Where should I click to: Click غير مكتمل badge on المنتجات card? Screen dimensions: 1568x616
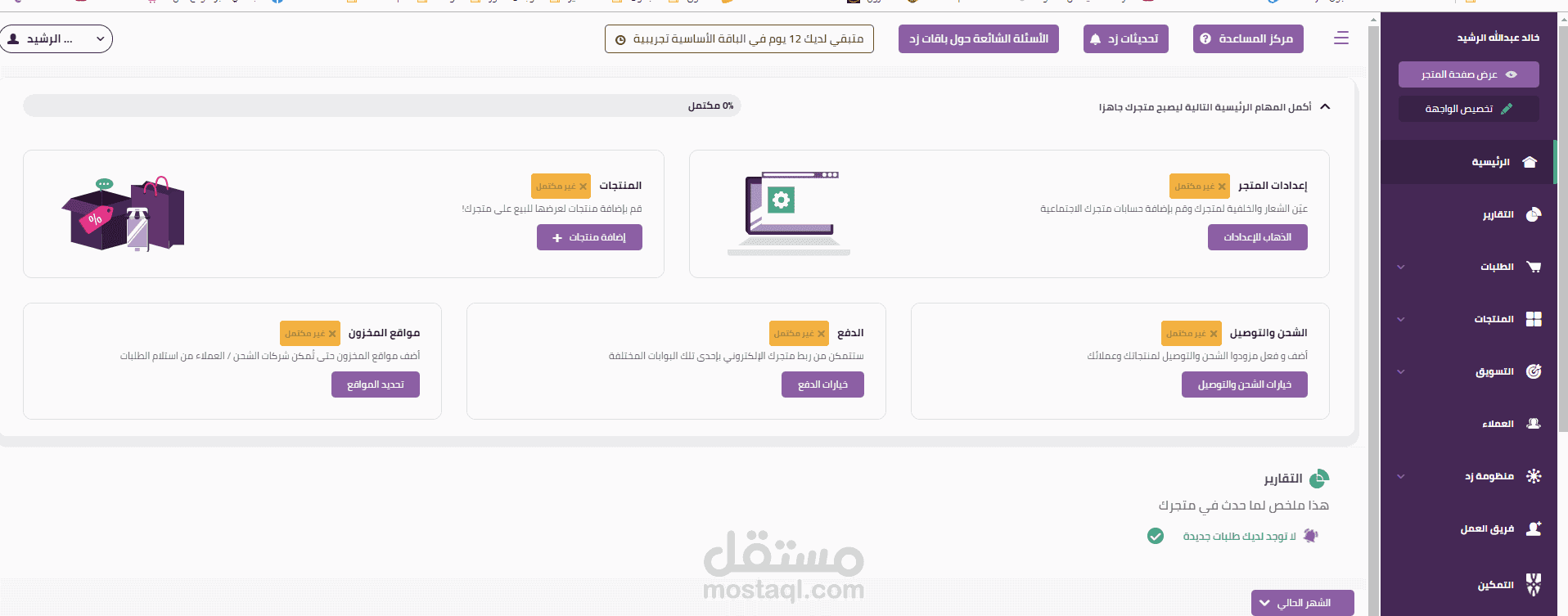coord(561,187)
